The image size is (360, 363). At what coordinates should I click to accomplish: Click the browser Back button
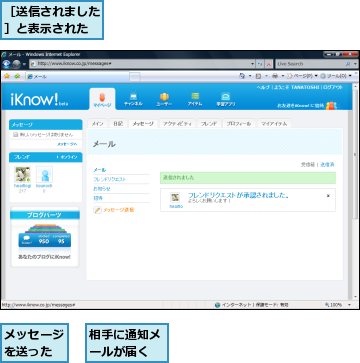6,64
